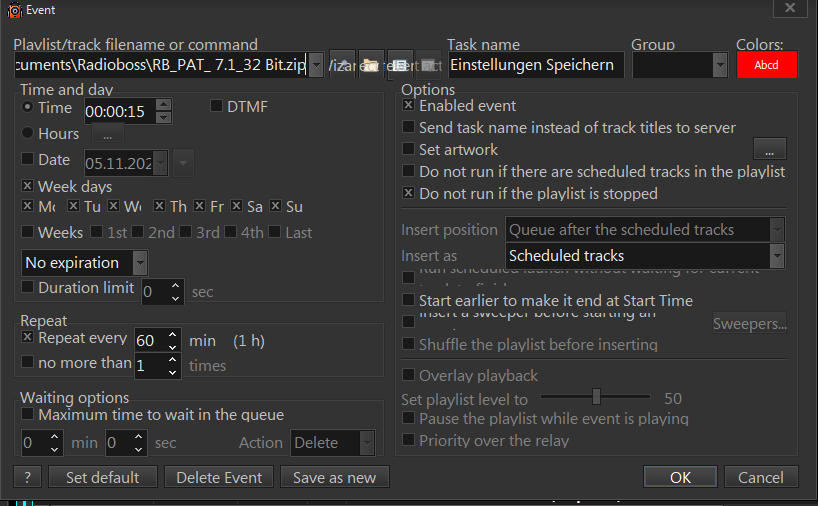Open the Insert as Scheduled tracks dropdown

click(776, 256)
